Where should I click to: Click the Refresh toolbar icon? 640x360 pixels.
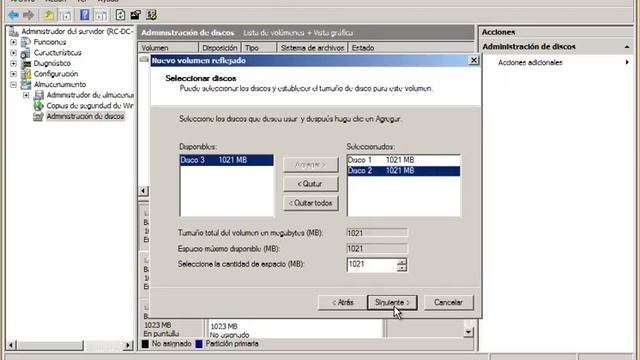click(120, 15)
